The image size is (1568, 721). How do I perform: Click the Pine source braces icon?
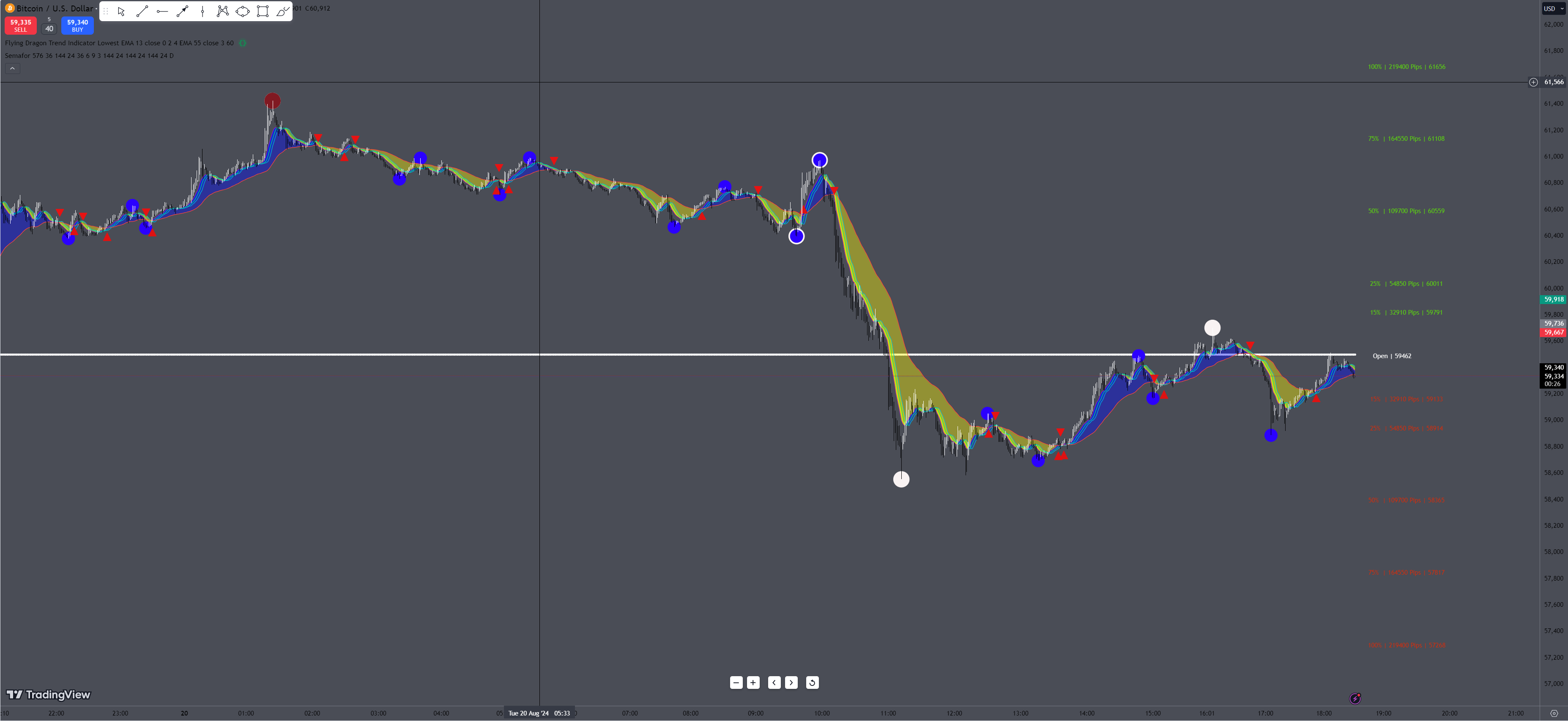242,43
